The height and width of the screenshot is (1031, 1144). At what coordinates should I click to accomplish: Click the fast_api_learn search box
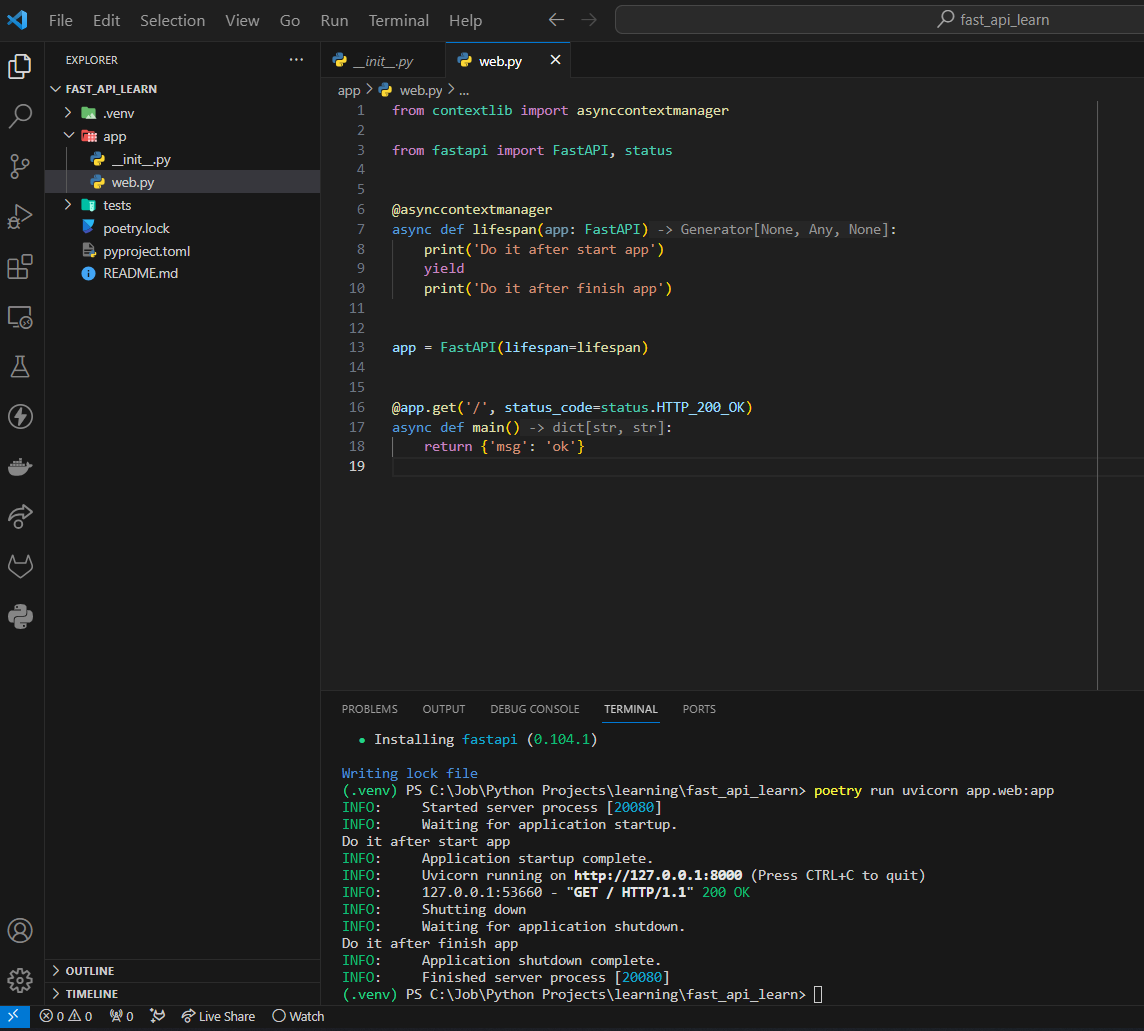(880, 20)
